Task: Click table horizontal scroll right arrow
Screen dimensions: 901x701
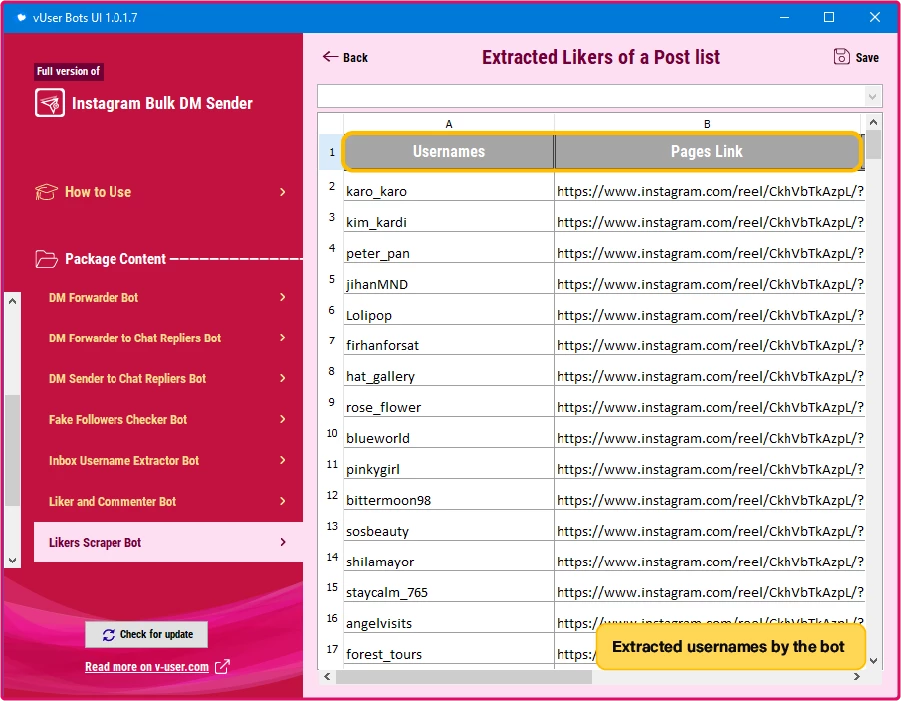Action: (x=857, y=677)
